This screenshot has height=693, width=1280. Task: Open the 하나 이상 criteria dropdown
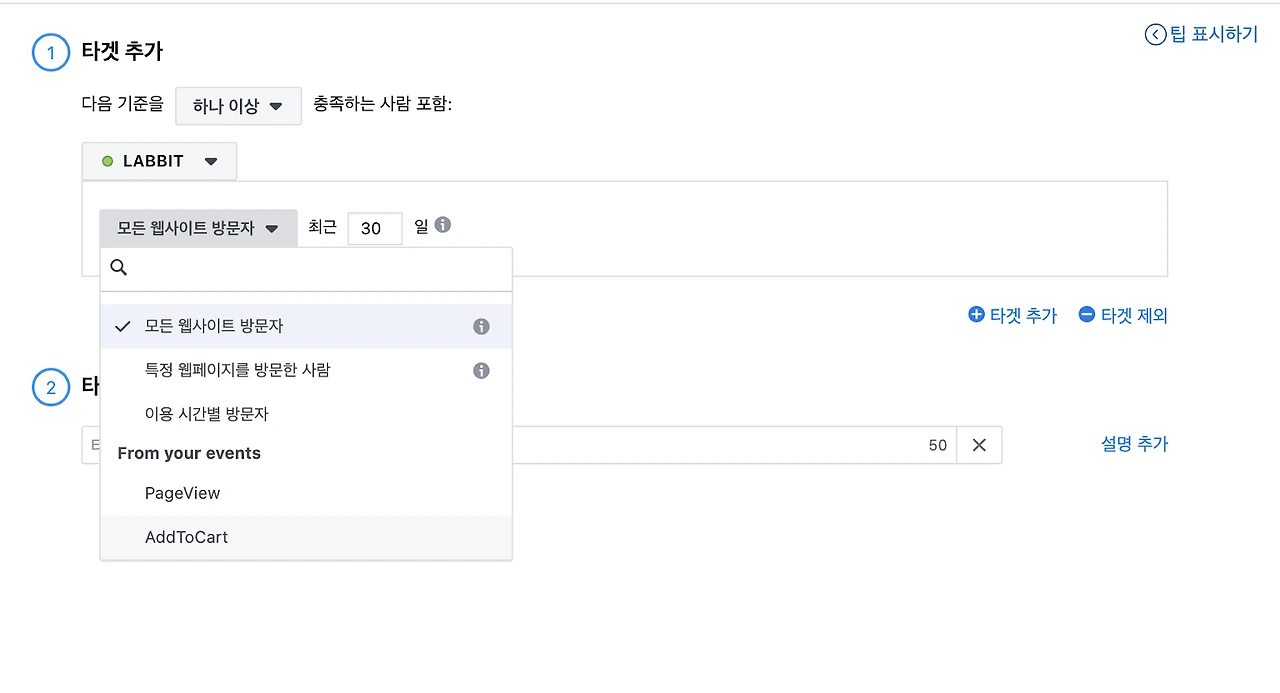(238, 106)
